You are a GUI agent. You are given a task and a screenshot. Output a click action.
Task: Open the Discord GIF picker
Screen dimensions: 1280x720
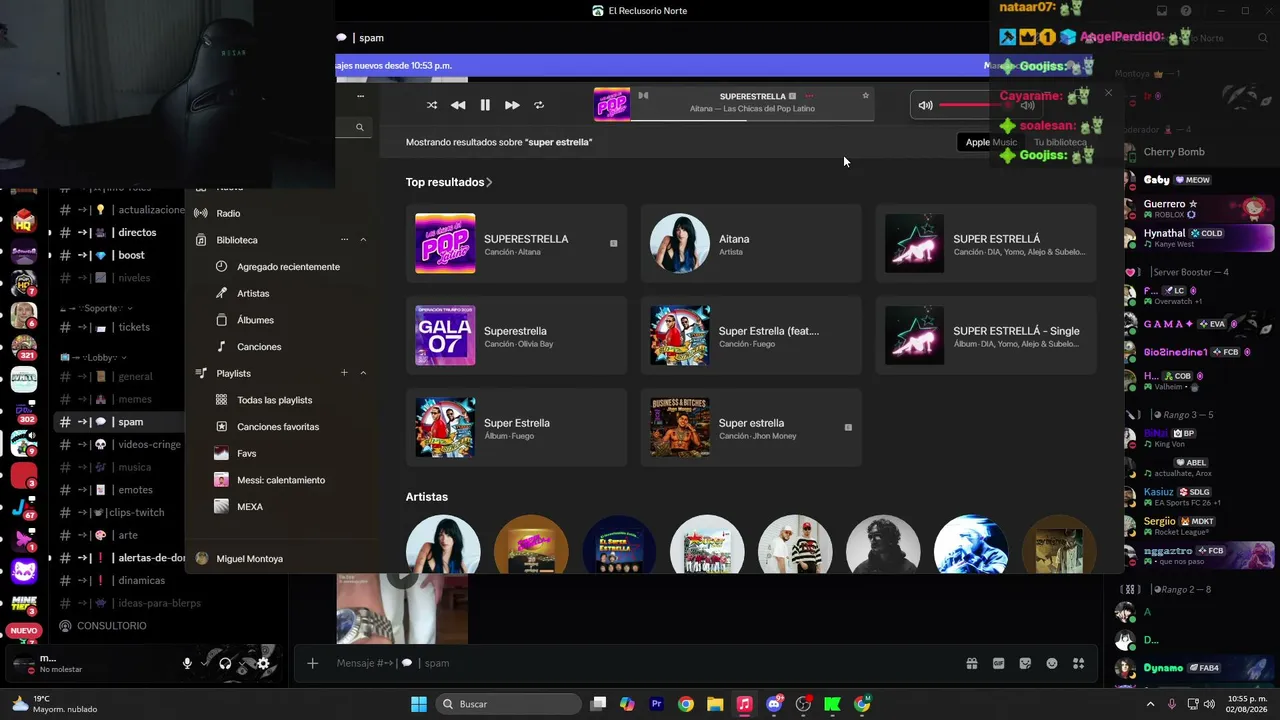(998, 663)
